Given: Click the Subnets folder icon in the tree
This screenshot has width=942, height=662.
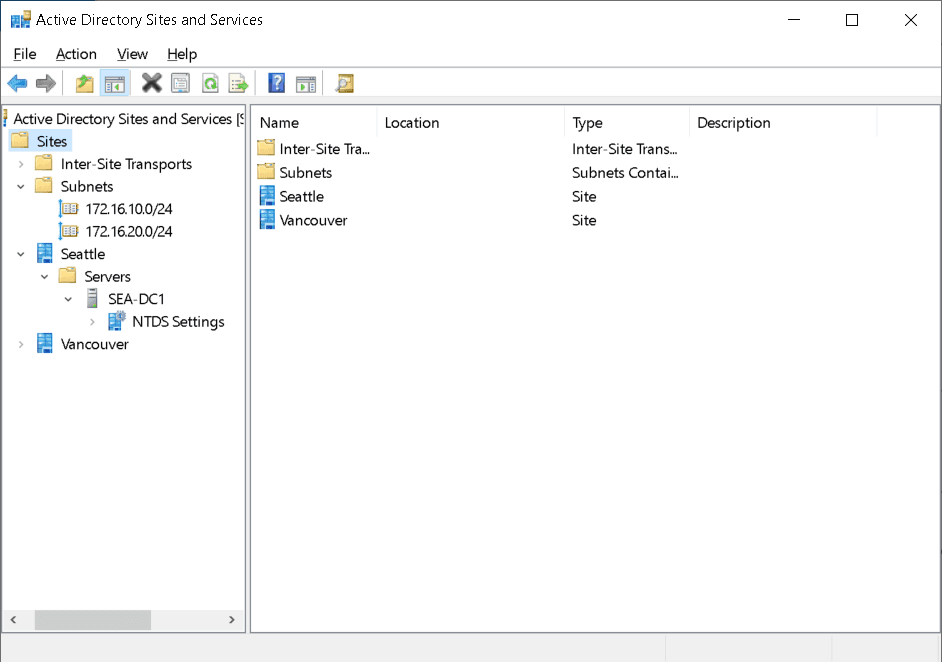Looking at the screenshot, I should pos(44,186).
